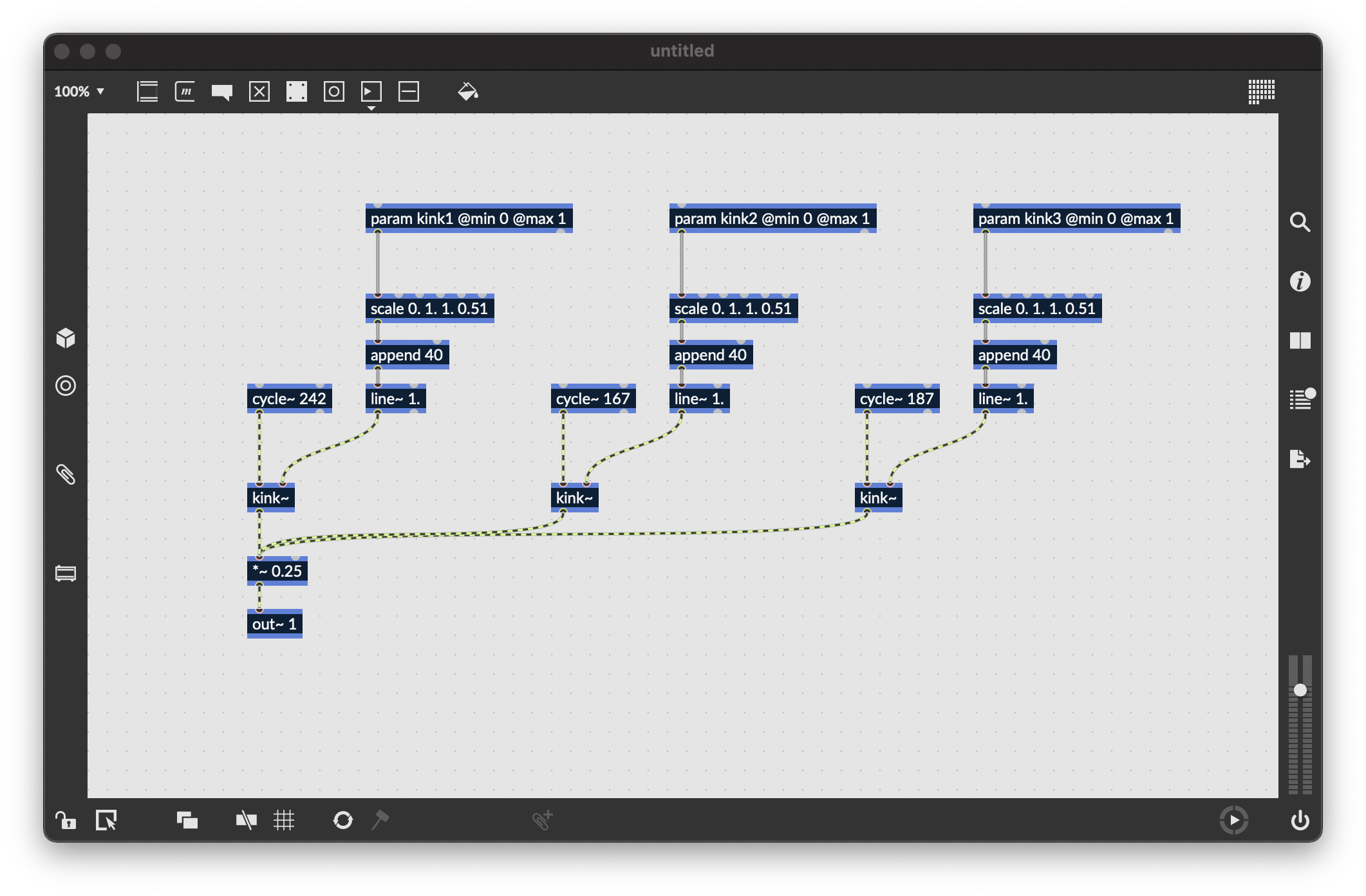Open the format paint bucket palette
Viewport: 1366px width, 896px height.
click(x=468, y=91)
